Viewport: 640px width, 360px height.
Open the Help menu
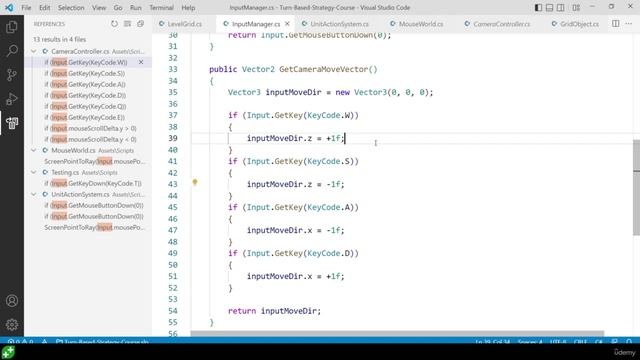(188, 7)
